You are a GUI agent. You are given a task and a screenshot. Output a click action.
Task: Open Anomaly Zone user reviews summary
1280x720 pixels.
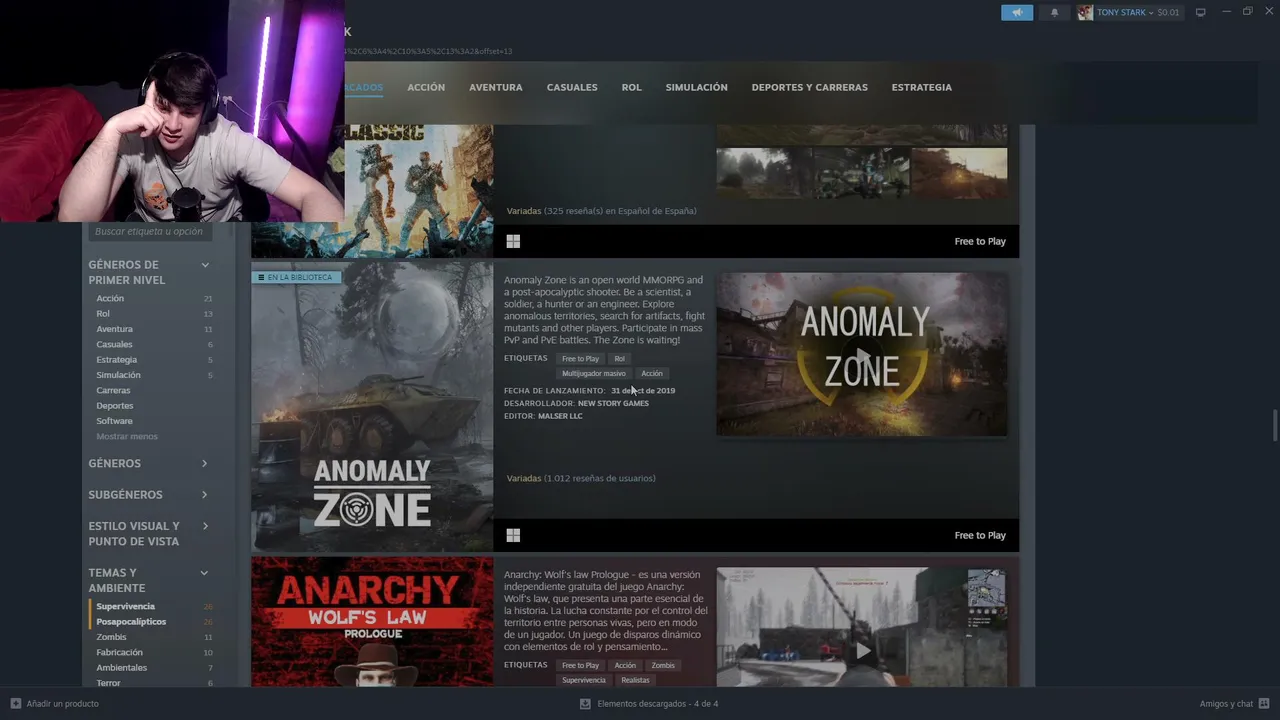581,478
